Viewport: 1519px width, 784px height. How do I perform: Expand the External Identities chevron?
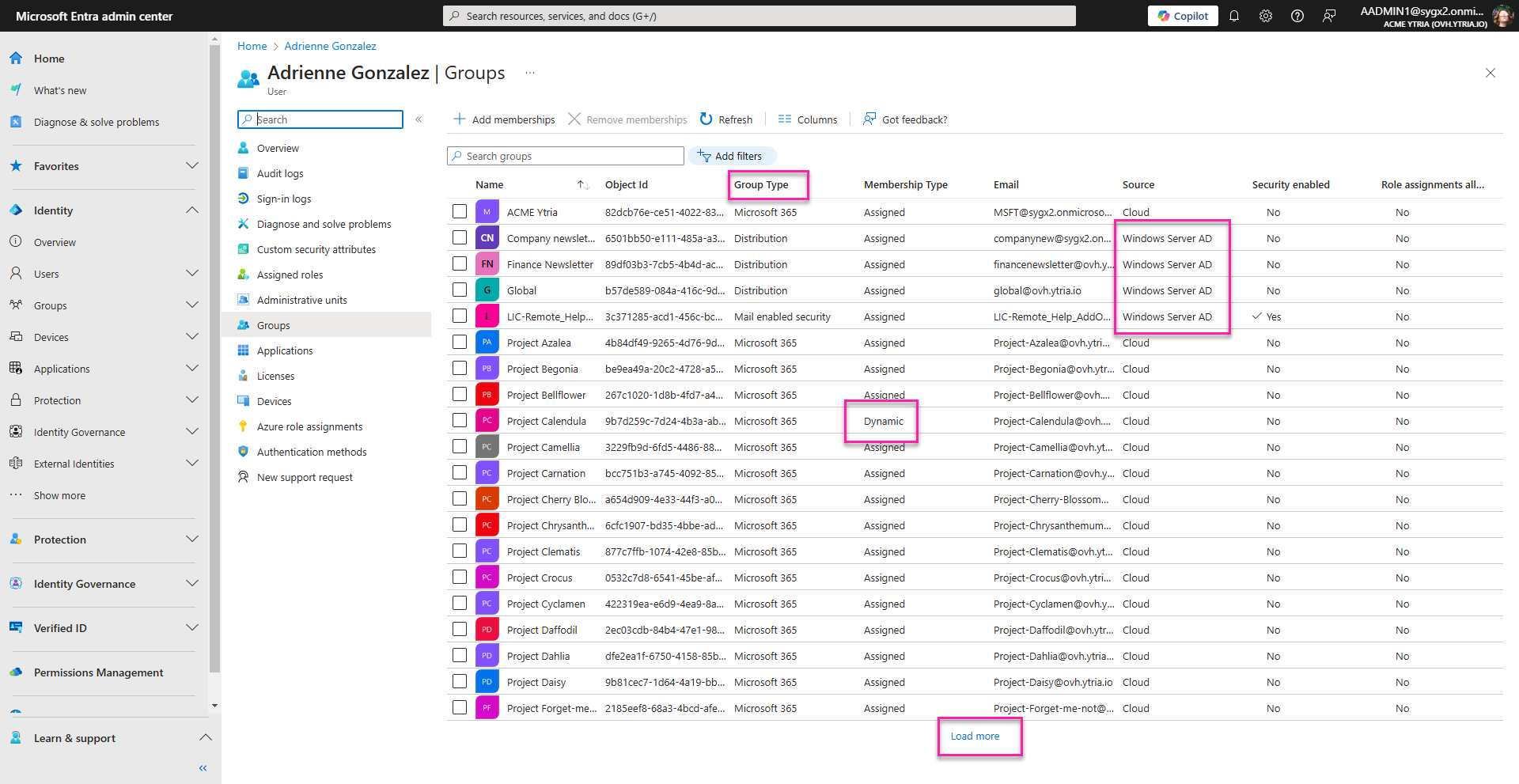tap(192, 463)
